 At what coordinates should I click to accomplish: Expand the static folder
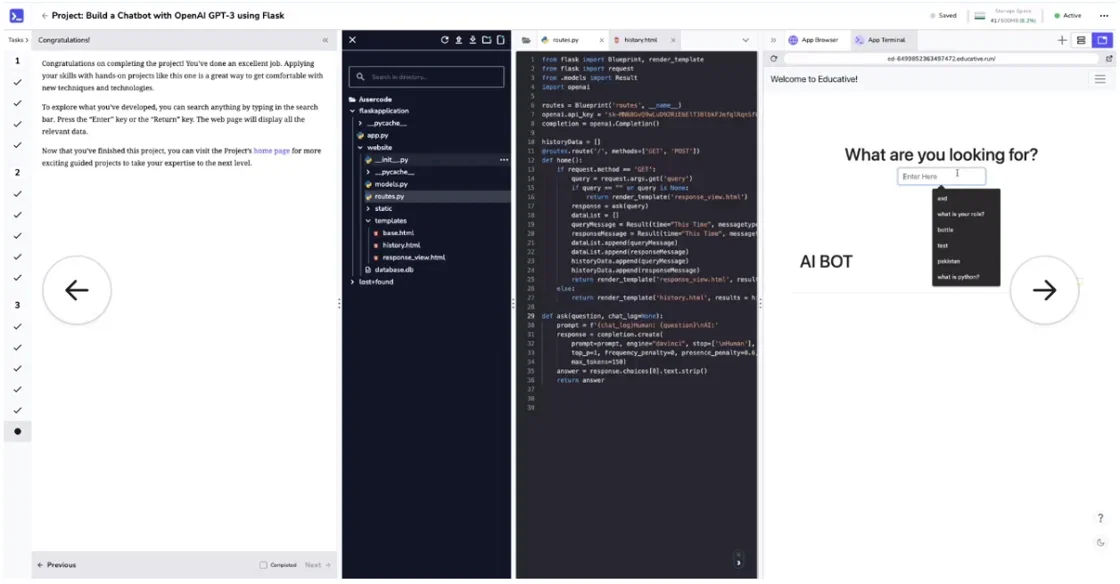point(369,208)
